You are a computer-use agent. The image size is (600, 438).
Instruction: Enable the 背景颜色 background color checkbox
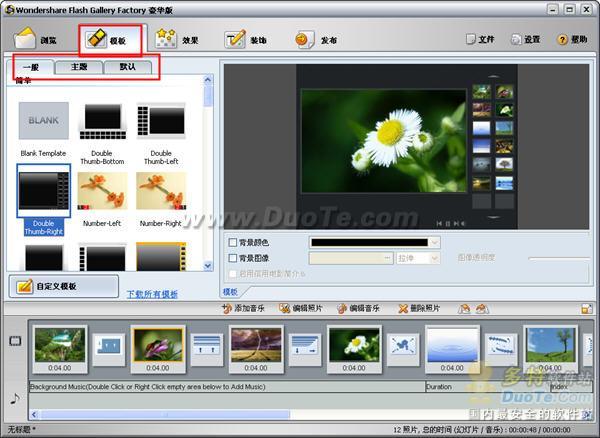click(232, 242)
